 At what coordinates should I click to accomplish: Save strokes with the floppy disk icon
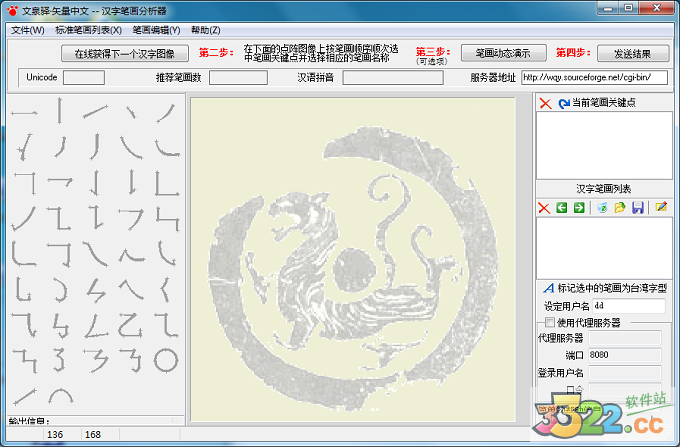(x=638, y=208)
